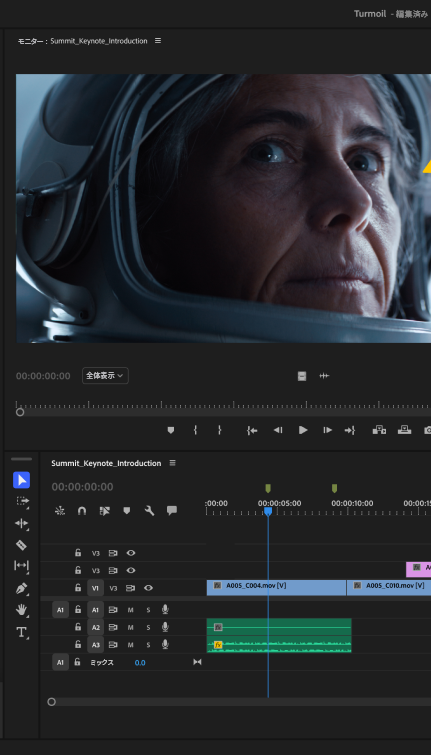
Task: Target the A1 track header button
Action: click(95, 610)
